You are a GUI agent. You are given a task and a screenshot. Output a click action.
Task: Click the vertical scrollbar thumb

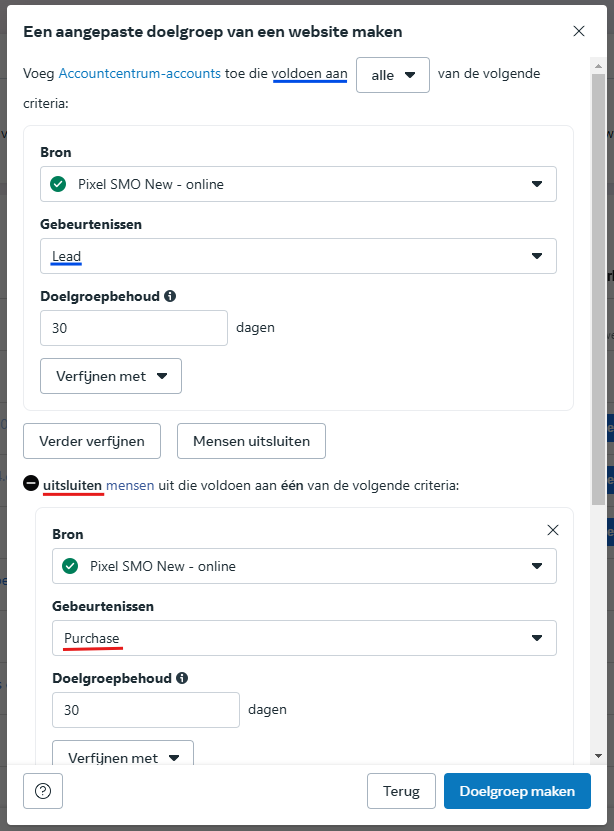tap(598, 289)
